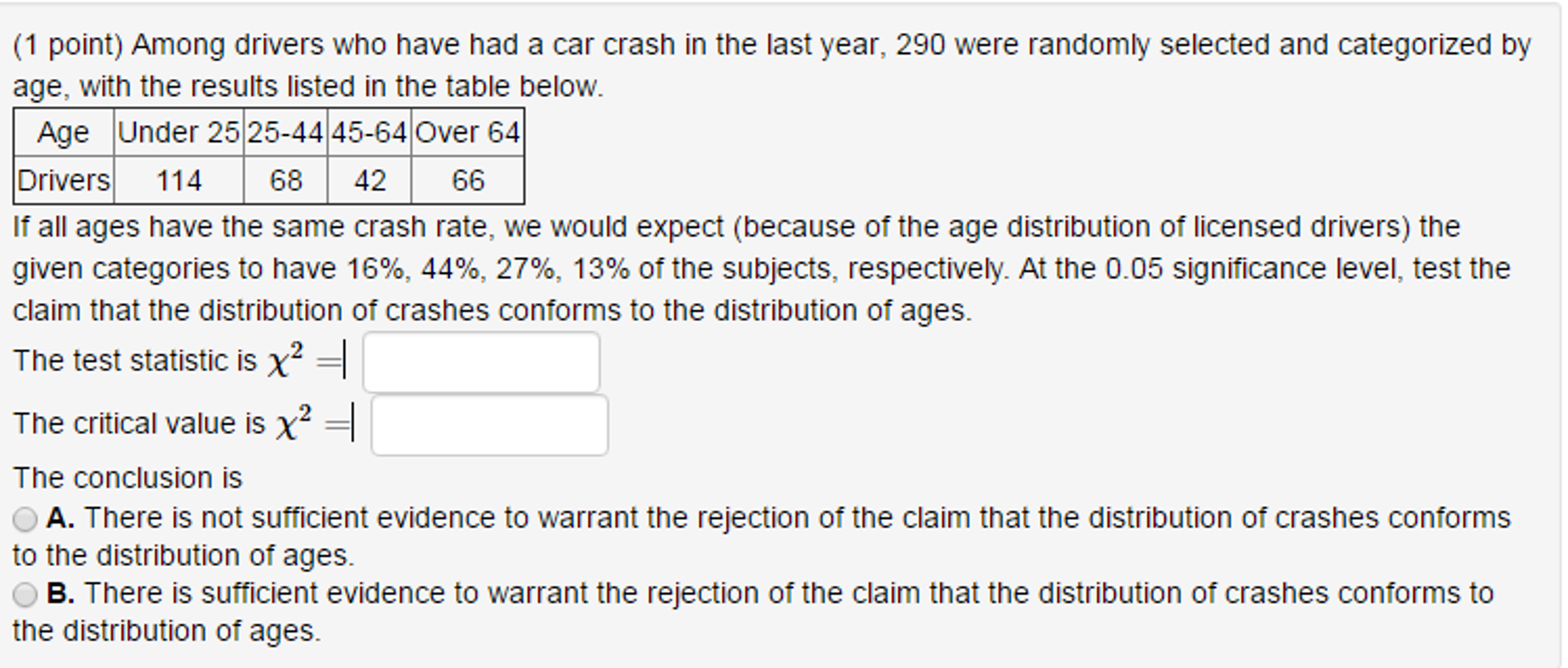
Task: Click the Age header cell in the table
Action: tap(63, 132)
